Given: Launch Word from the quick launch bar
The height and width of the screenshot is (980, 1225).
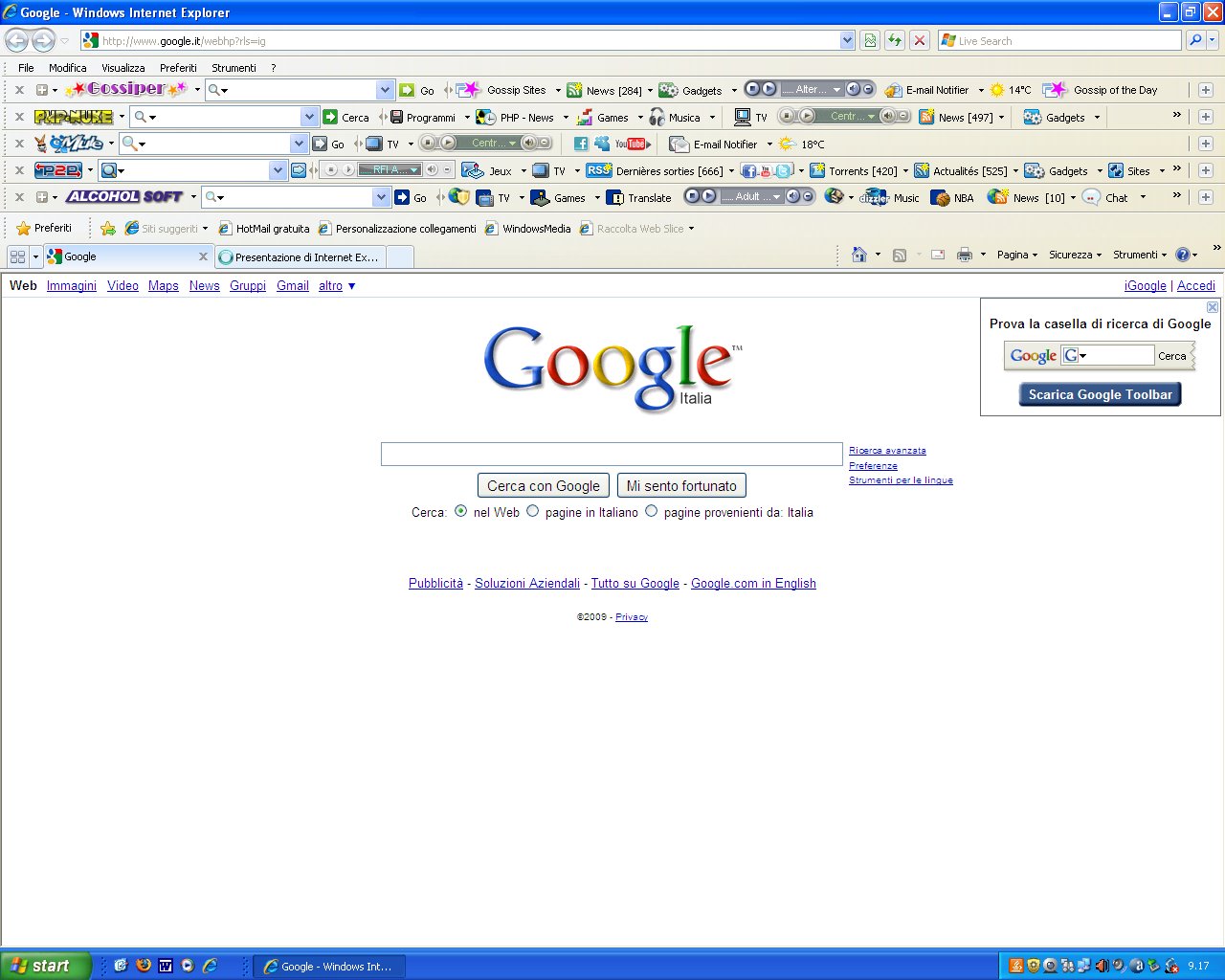Looking at the screenshot, I should click(166, 966).
